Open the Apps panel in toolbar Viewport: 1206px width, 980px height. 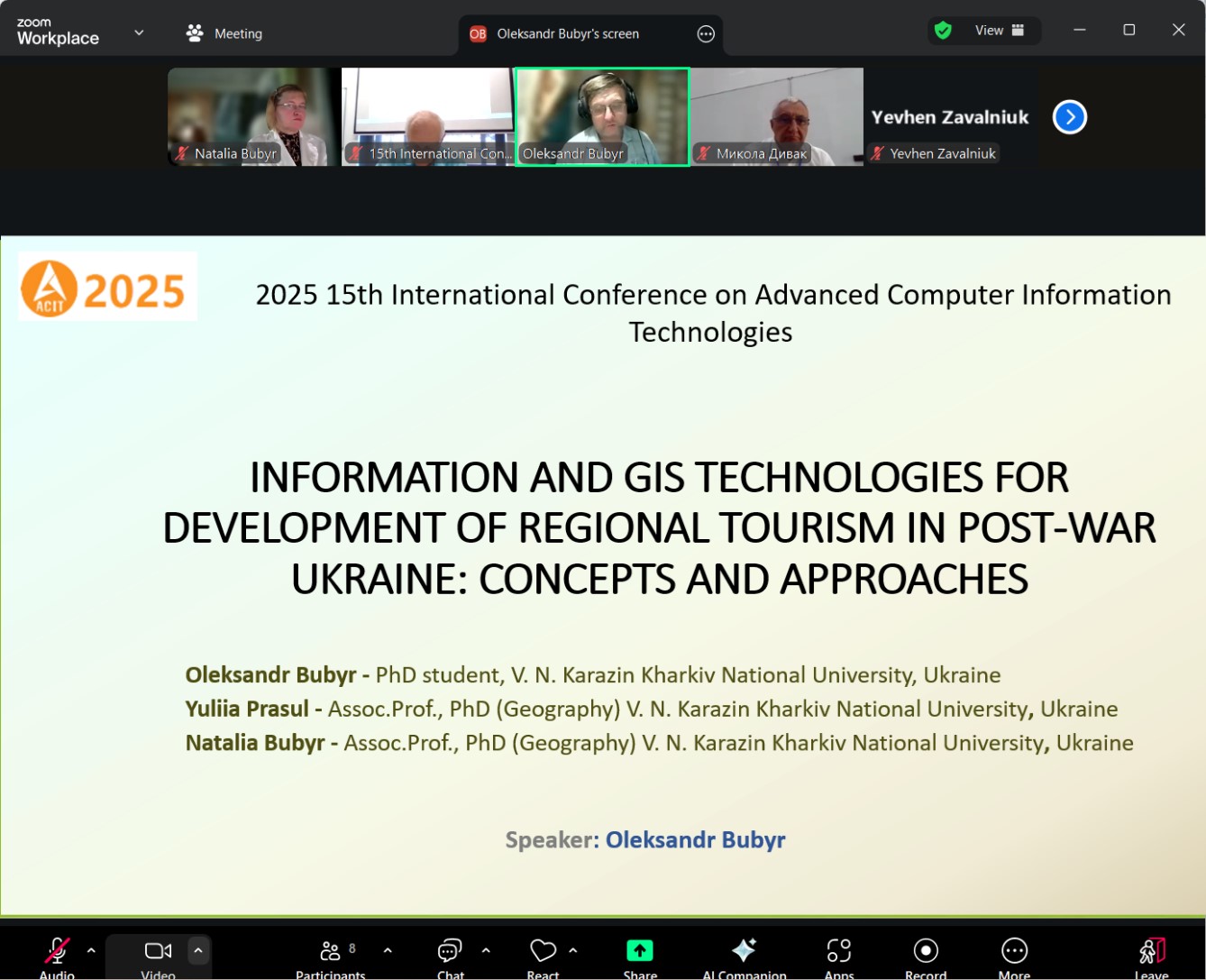point(838,955)
